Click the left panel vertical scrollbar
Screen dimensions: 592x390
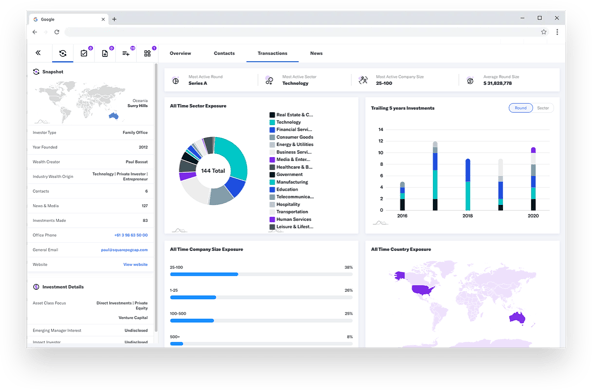click(x=156, y=198)
